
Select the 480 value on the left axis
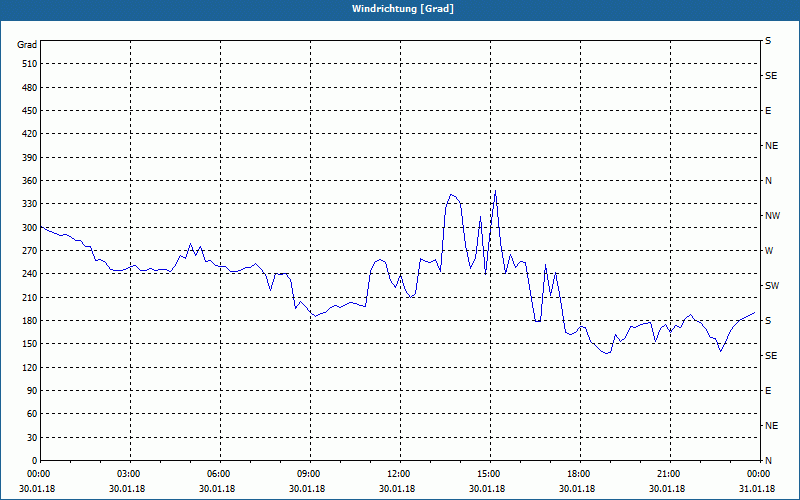pos(29,88)
